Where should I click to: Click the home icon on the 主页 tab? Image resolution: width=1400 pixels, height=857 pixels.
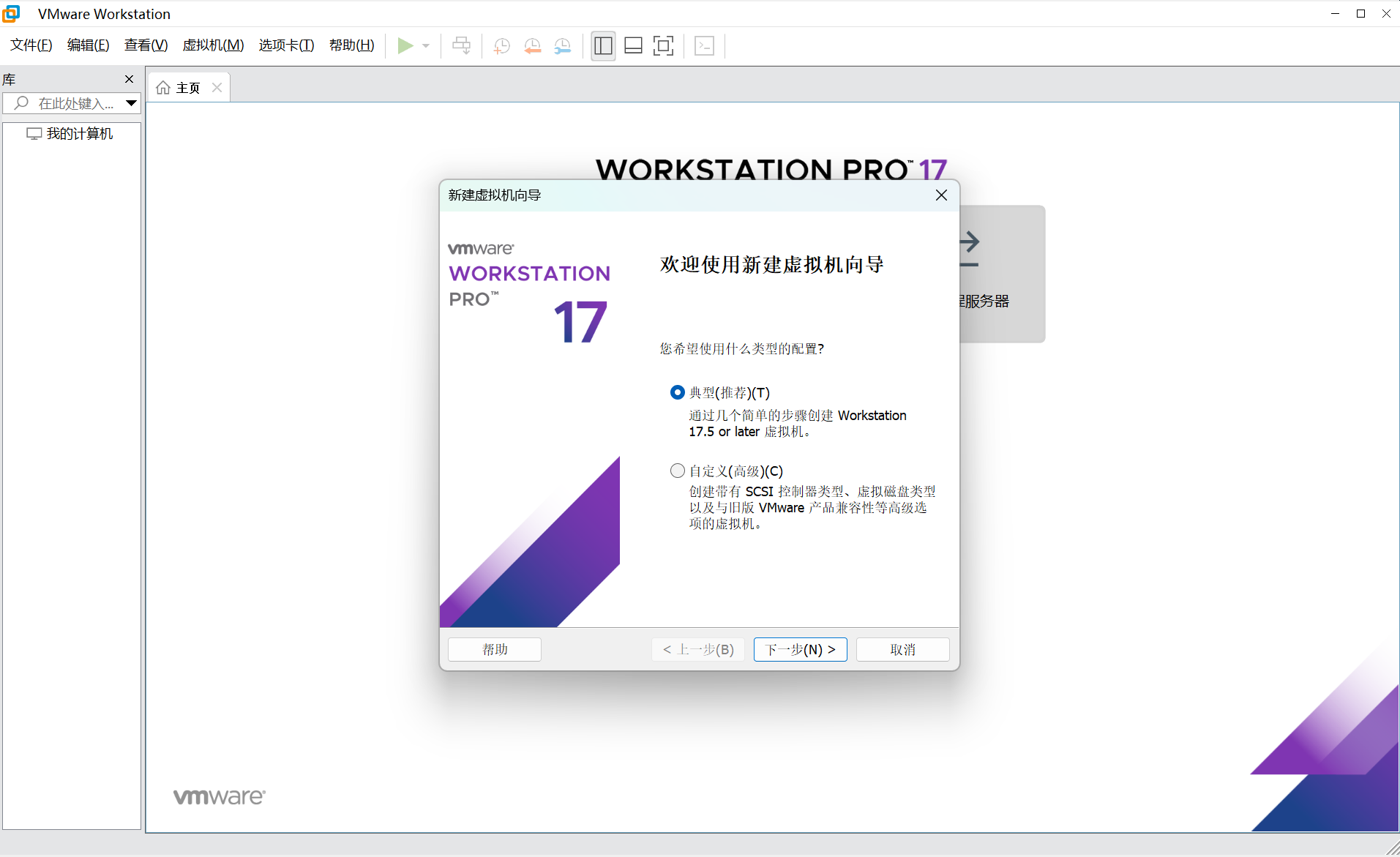coord(163,88)
